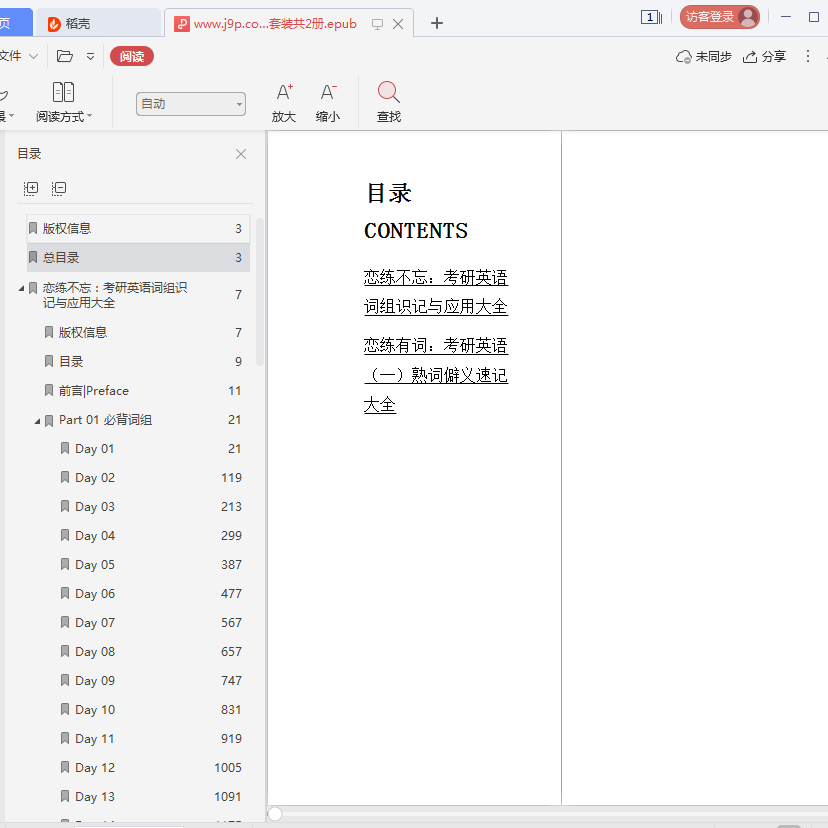The width and height of the screenshot is (828, 828).
Task: Click the 访客登录 login button
Action: click(x=719, y=17)
